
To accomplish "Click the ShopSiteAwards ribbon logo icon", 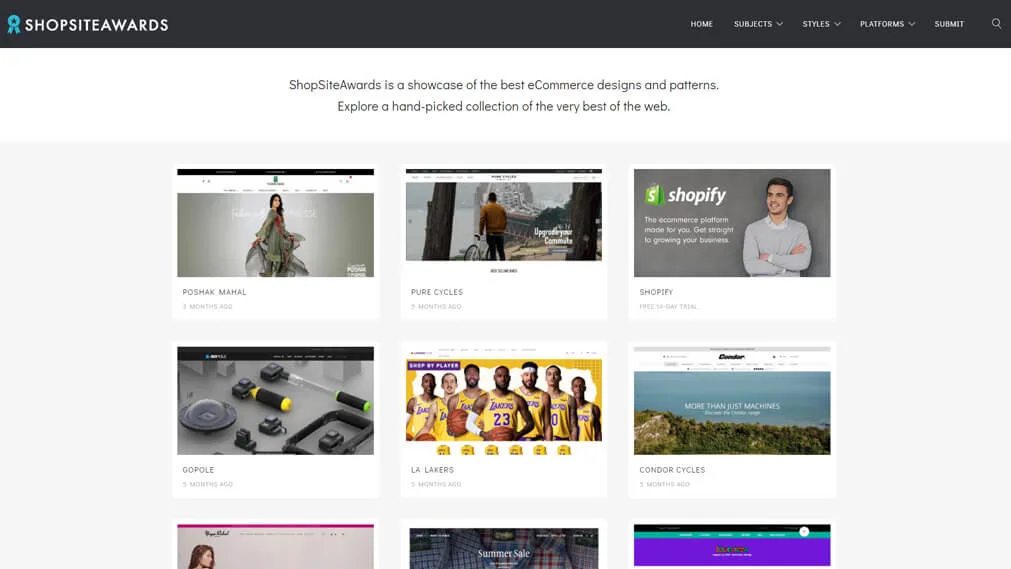I will (14, 25).
